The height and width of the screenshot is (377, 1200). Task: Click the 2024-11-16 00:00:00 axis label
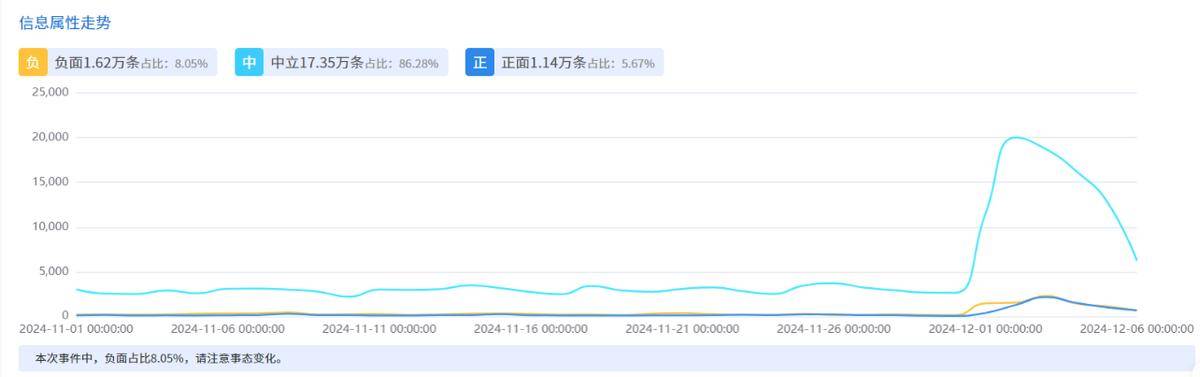tap(531, 327)
